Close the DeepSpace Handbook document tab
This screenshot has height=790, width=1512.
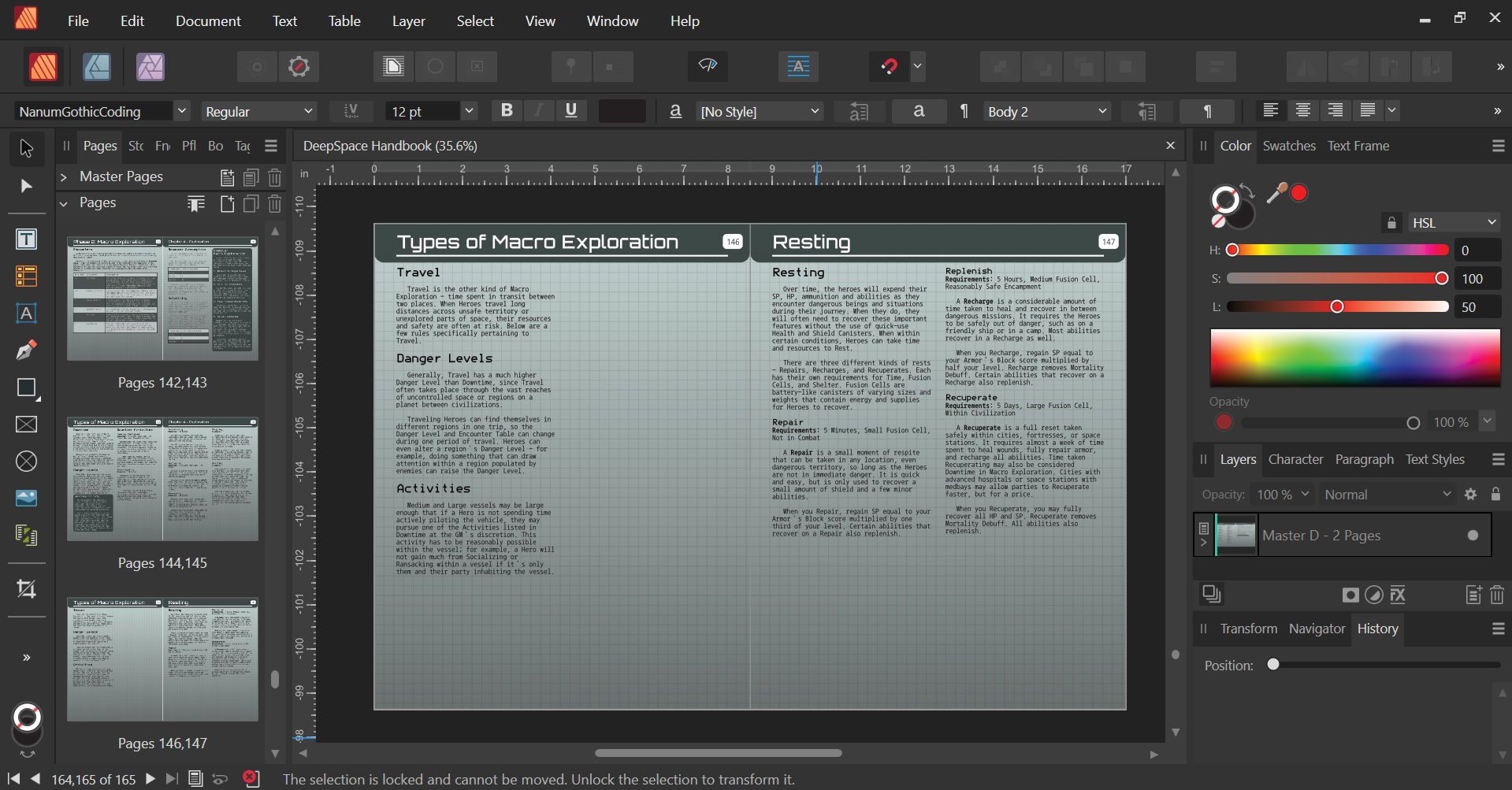[x=1170, y=146]
